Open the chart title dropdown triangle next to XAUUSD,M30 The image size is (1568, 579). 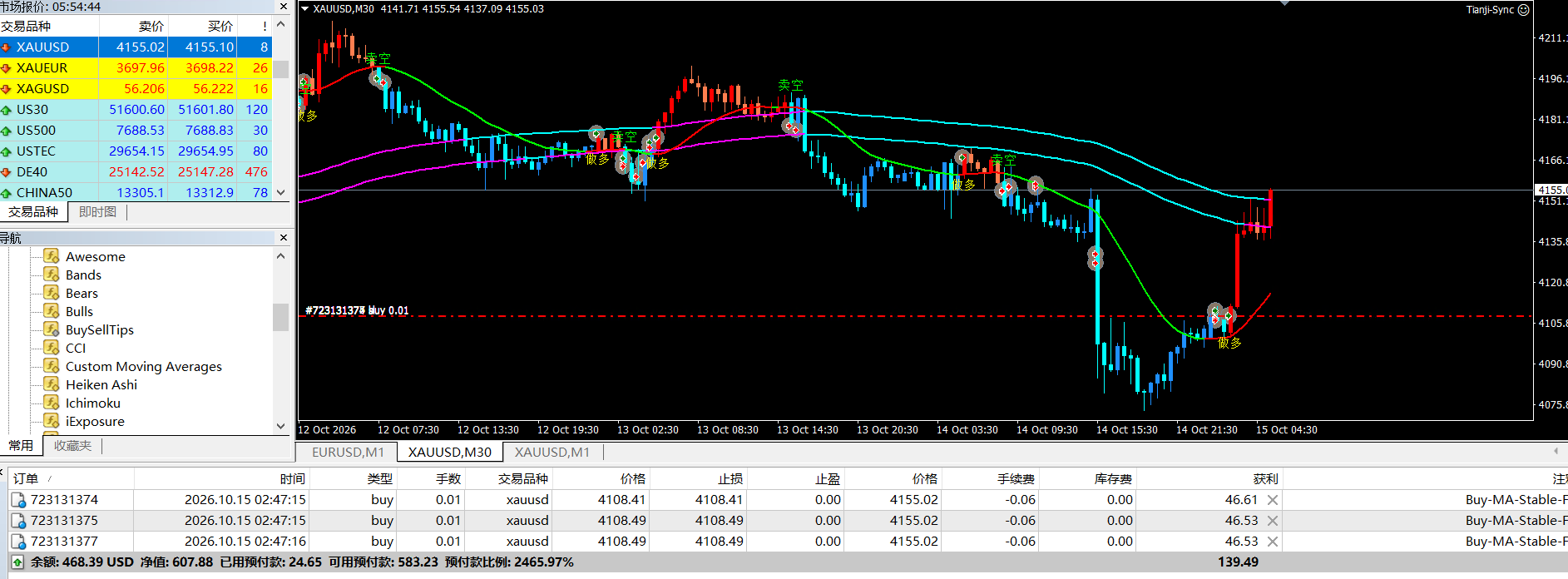coord(304,9)
